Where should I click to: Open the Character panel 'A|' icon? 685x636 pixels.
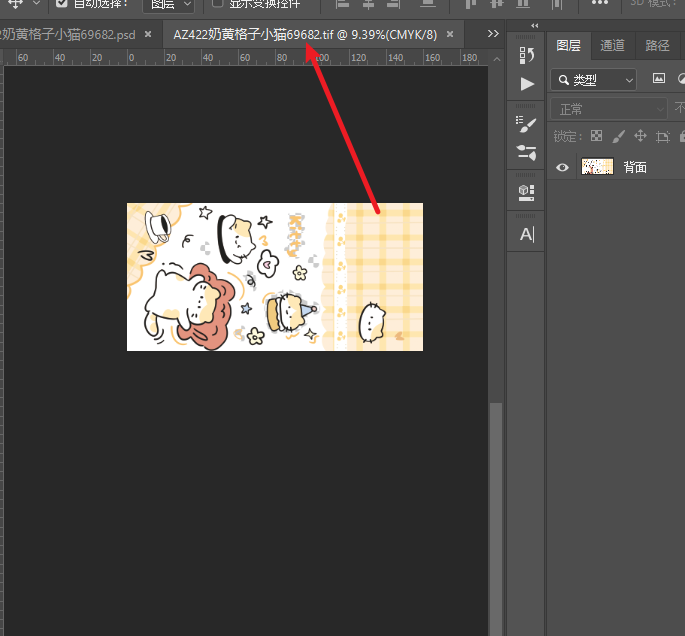pyautogui.click(x=527, y=235)
